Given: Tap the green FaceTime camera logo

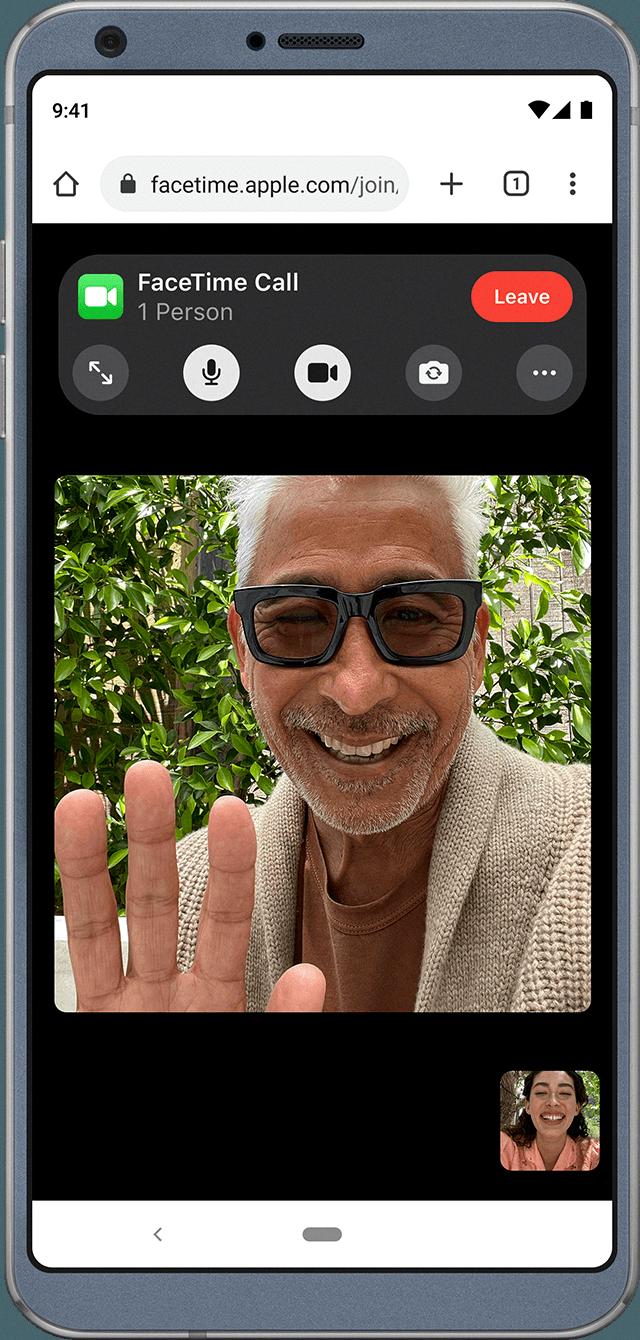Looking at the screenshot, I should (x=100, y=297).
